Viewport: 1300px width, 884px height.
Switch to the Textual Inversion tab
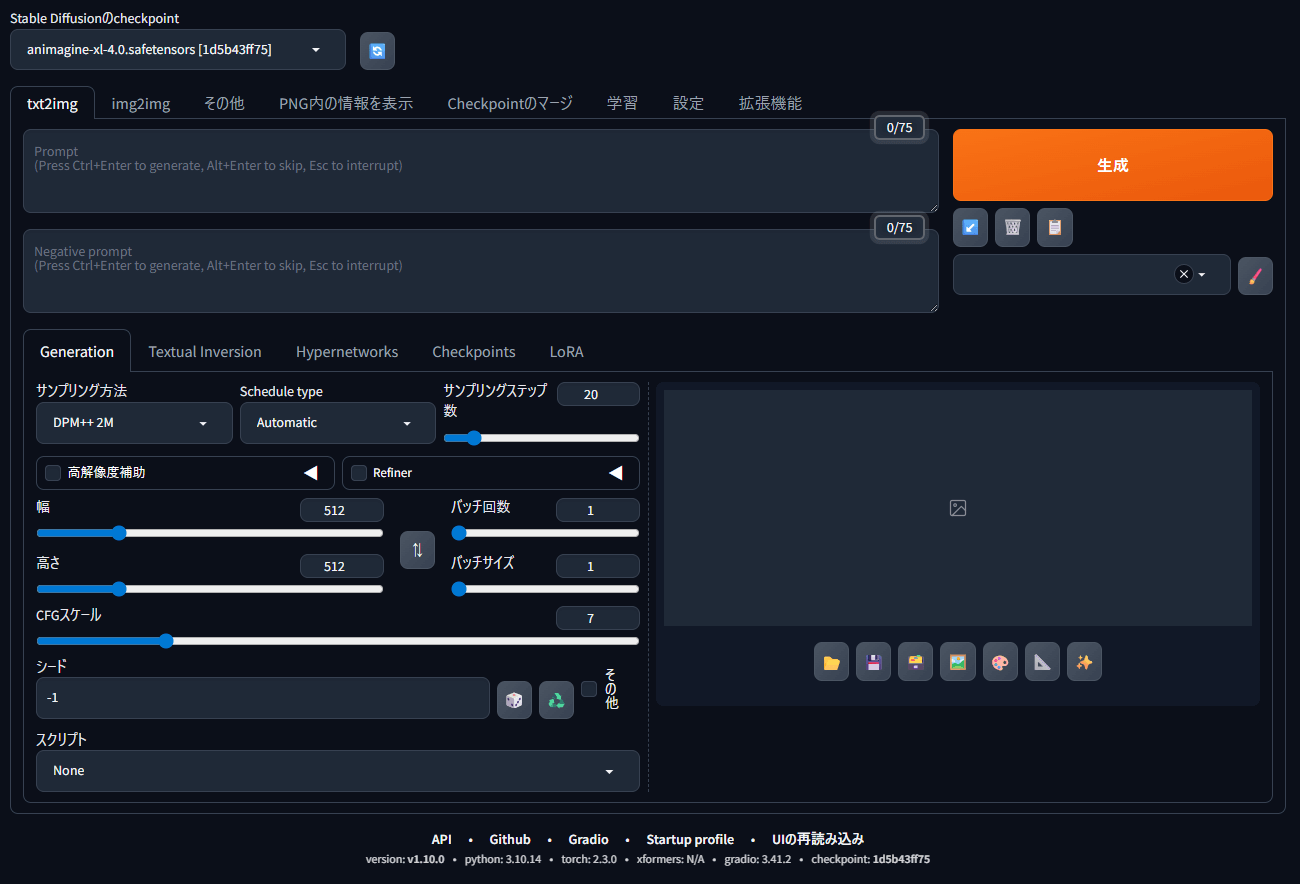coord(205,352)
